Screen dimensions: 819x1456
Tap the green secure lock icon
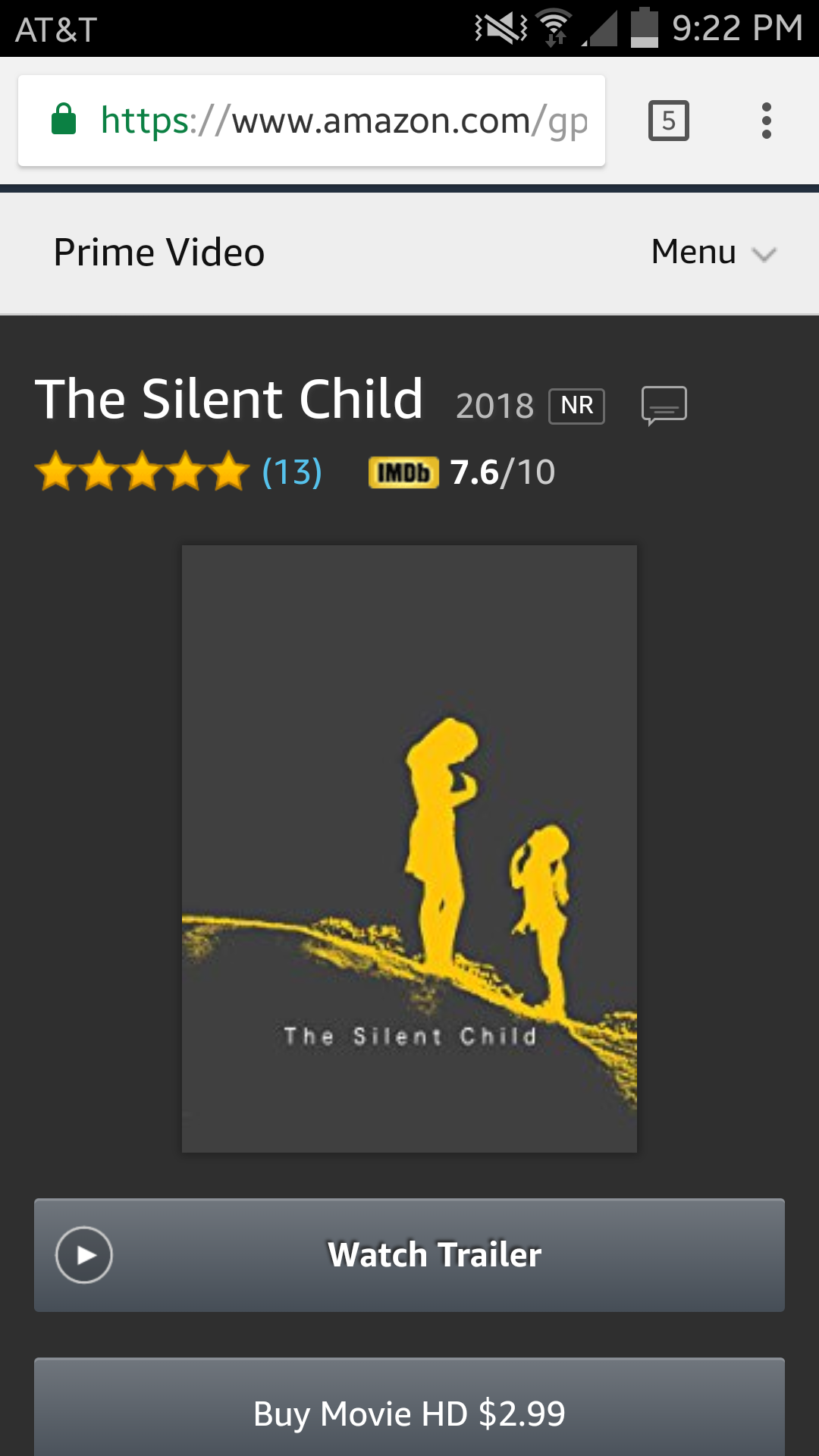tap(64, 120)
